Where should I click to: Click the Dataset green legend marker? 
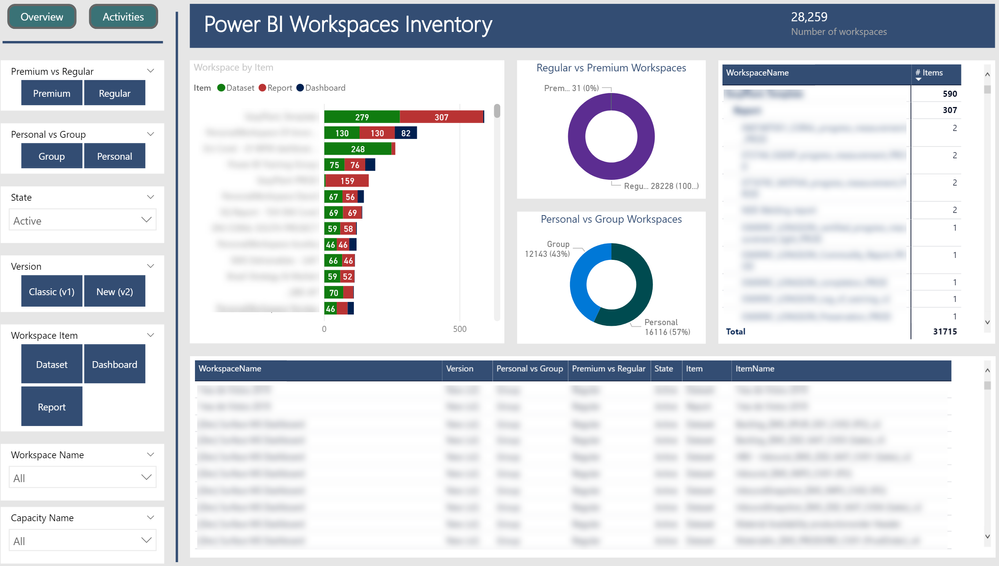[221, 88]
